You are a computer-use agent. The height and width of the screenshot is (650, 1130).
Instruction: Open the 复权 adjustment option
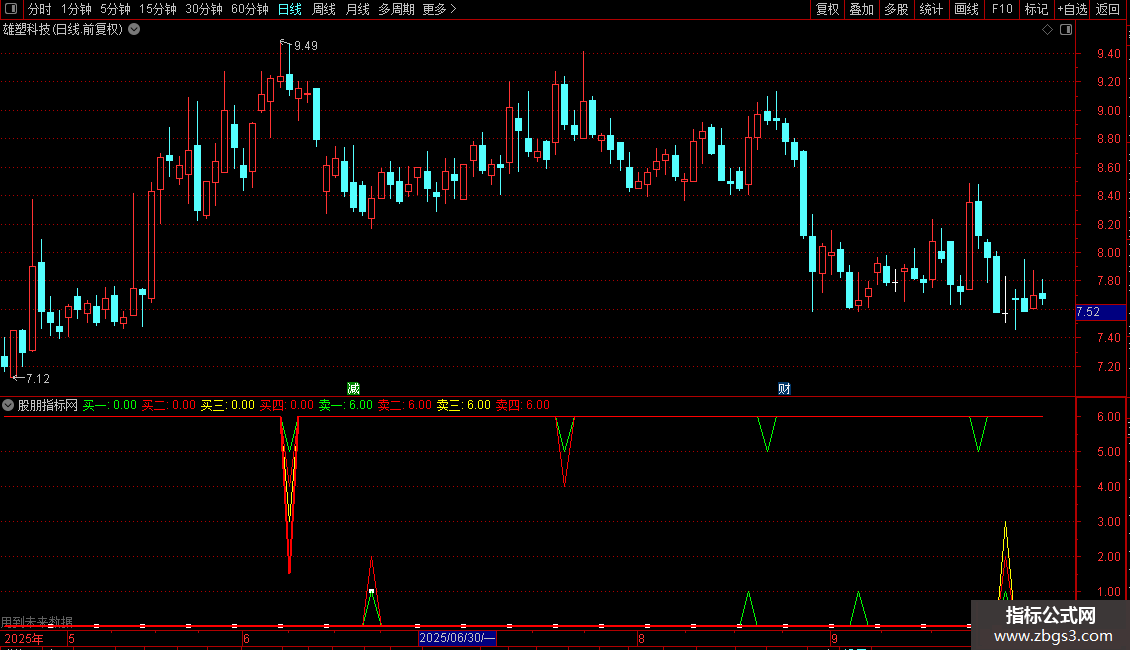pyautogui.click(x=827, y=9)
